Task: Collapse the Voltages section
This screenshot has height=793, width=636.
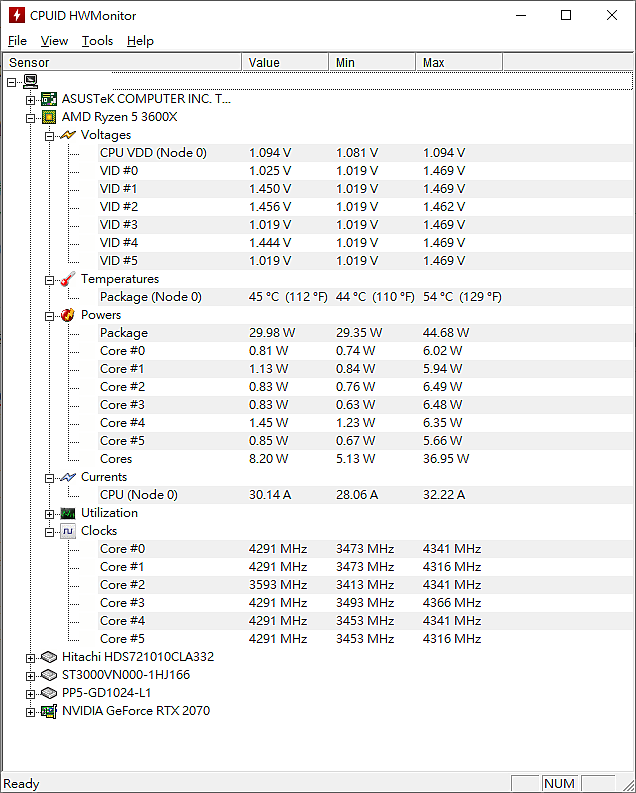Action: (49, 136)
